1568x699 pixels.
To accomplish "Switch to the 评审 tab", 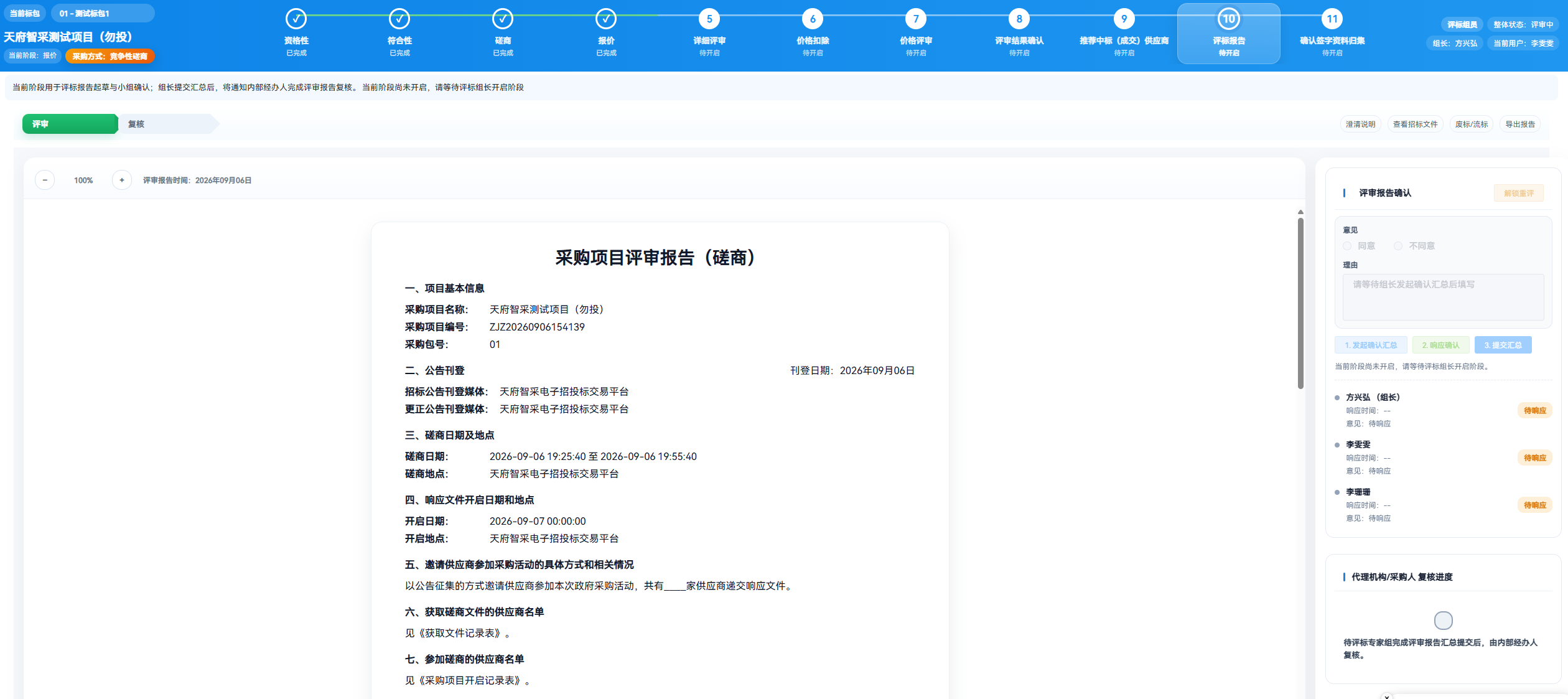I will (70, 124).
